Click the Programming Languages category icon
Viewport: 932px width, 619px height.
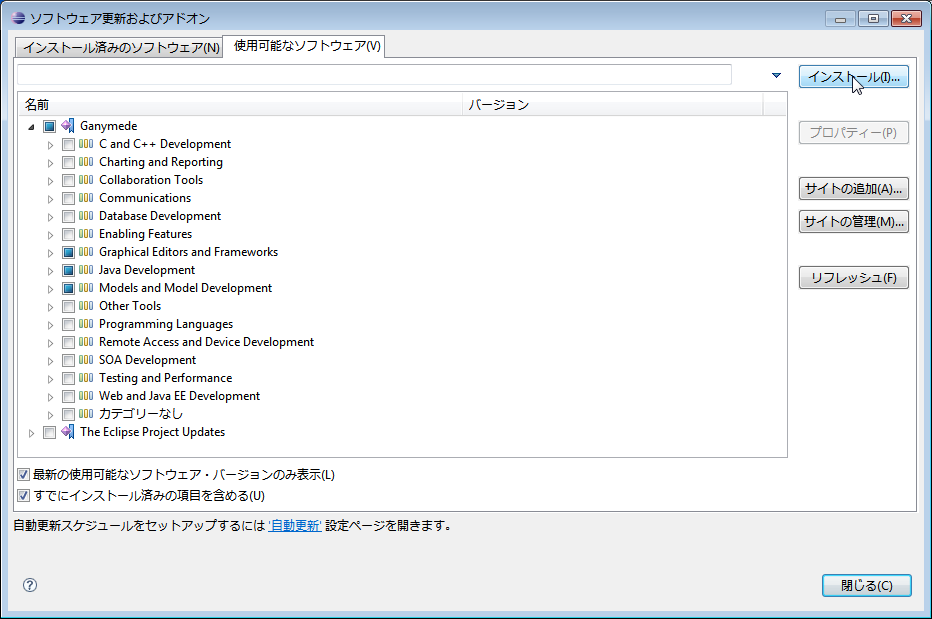[86, 324]
